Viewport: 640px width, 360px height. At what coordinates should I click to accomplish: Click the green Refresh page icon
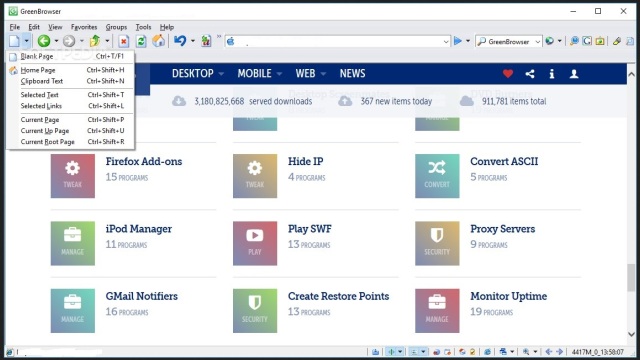(x=141, y=41)
